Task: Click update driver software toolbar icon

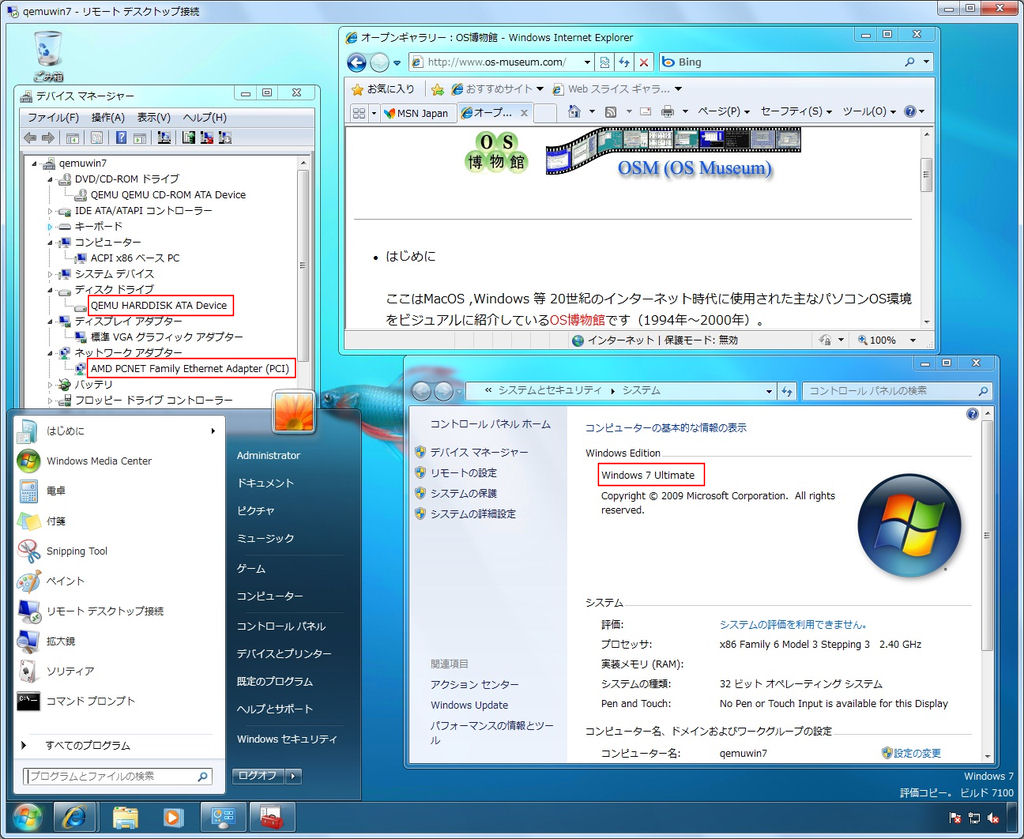Action: tap(189, 138)
